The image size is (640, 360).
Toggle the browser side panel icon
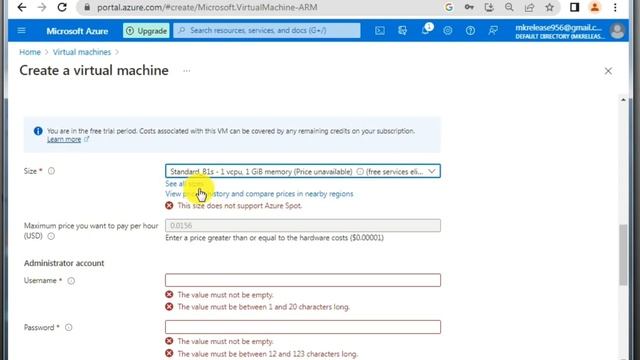point(574,7)
